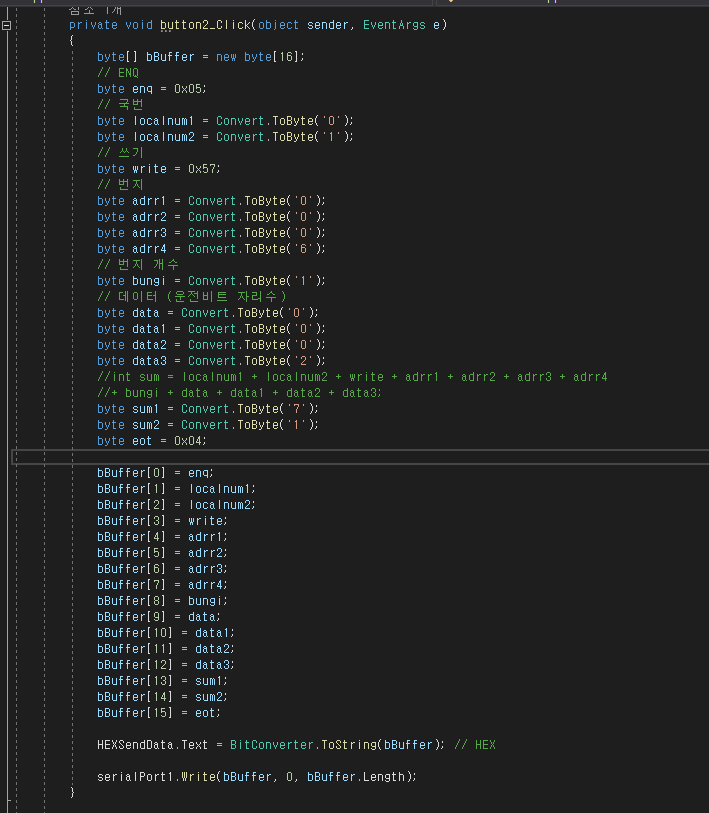The width and height of the screenshot is (709, 813).
Task: Click the 'EventArgs' parameter type
Action: [x=394, y=25]
